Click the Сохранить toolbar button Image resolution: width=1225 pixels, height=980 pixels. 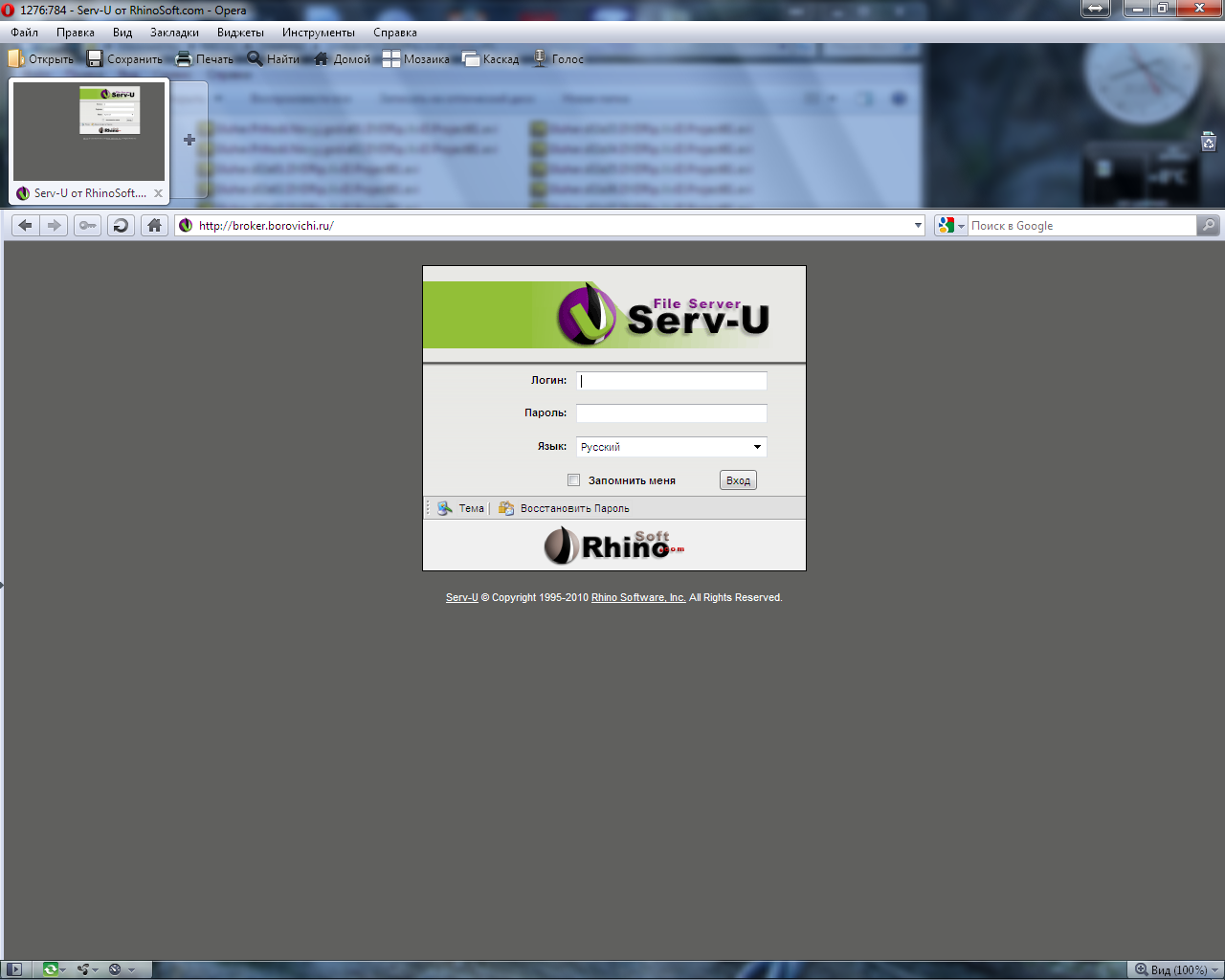pyautogui.click(x=125, y=59)
